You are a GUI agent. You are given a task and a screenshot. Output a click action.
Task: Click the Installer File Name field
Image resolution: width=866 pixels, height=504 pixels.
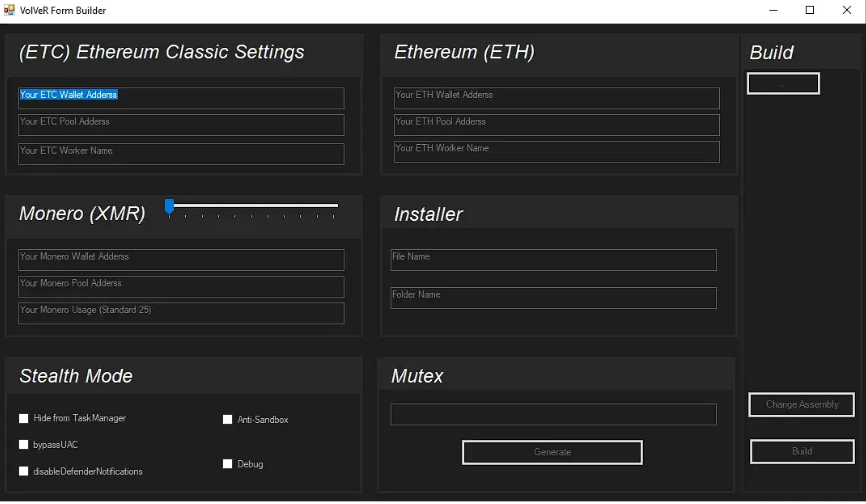point(553,259)
